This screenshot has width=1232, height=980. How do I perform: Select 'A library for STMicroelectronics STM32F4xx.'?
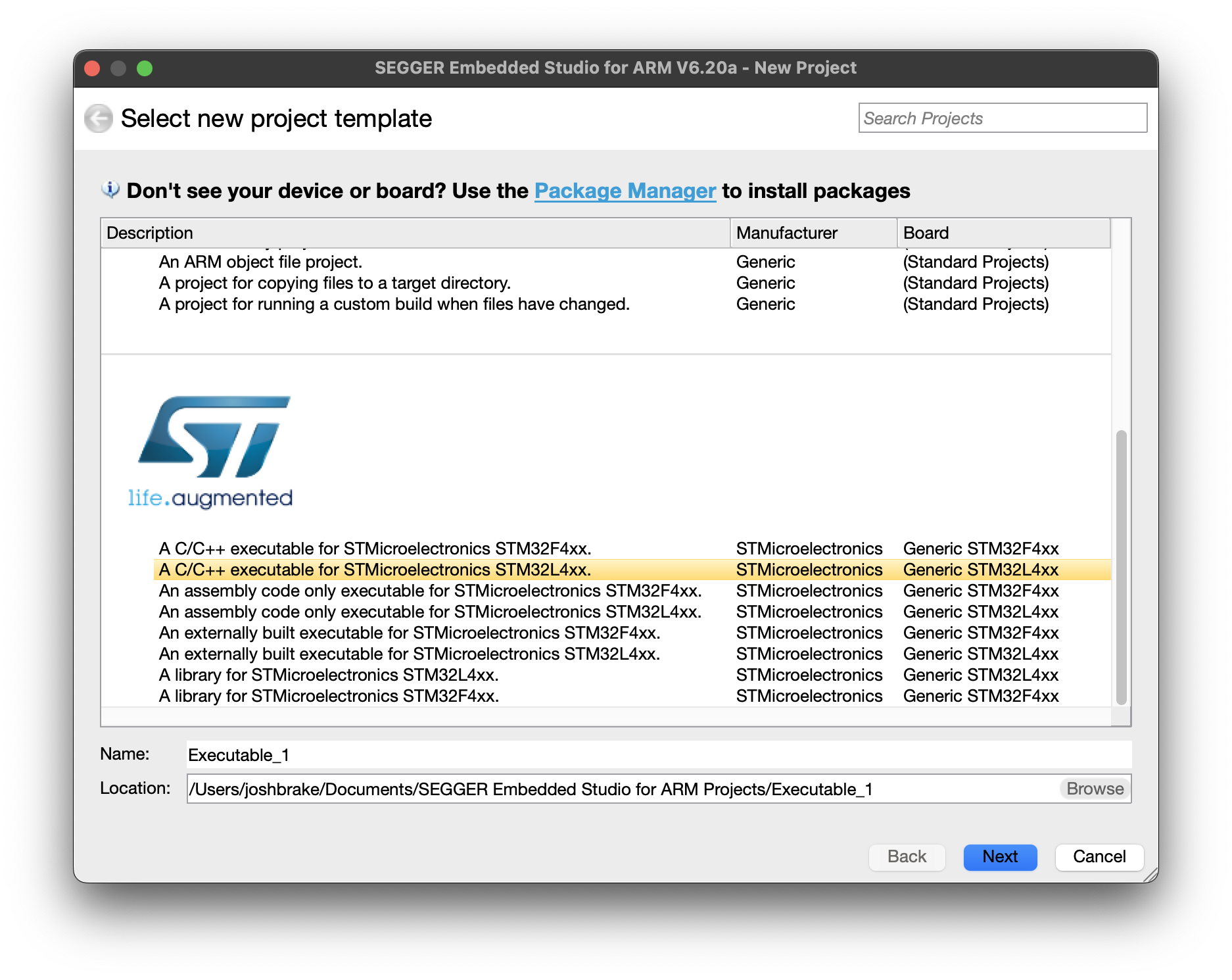329,696
